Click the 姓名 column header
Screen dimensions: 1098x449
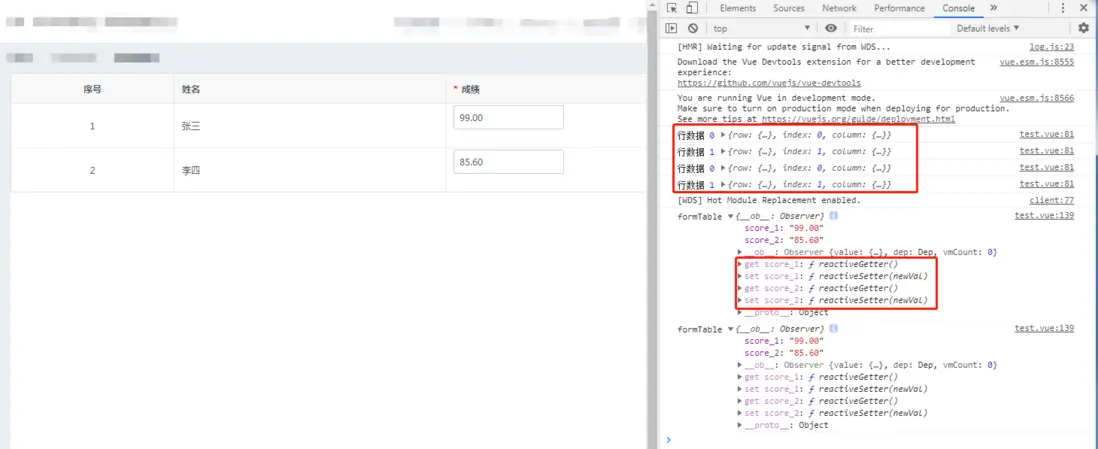(310, 89)
